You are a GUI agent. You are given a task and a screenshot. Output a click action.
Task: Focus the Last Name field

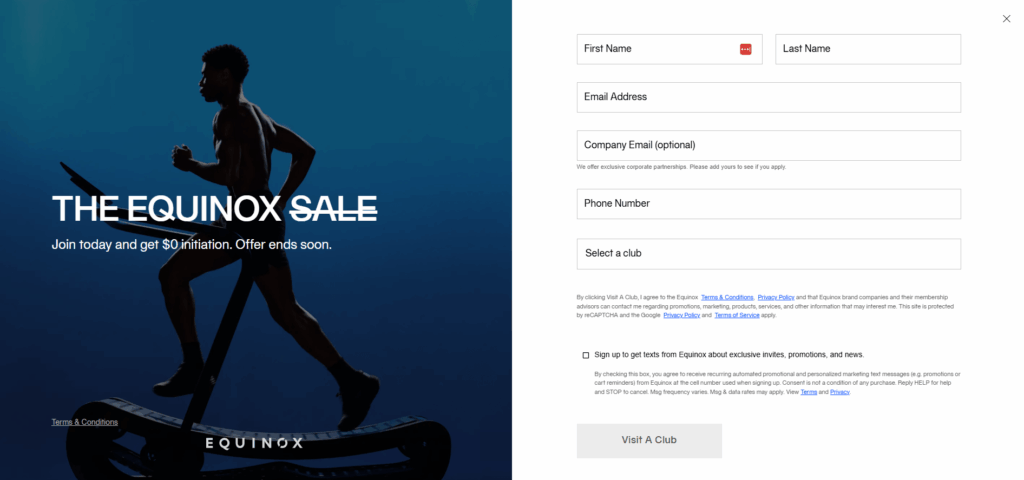(868, 49)
